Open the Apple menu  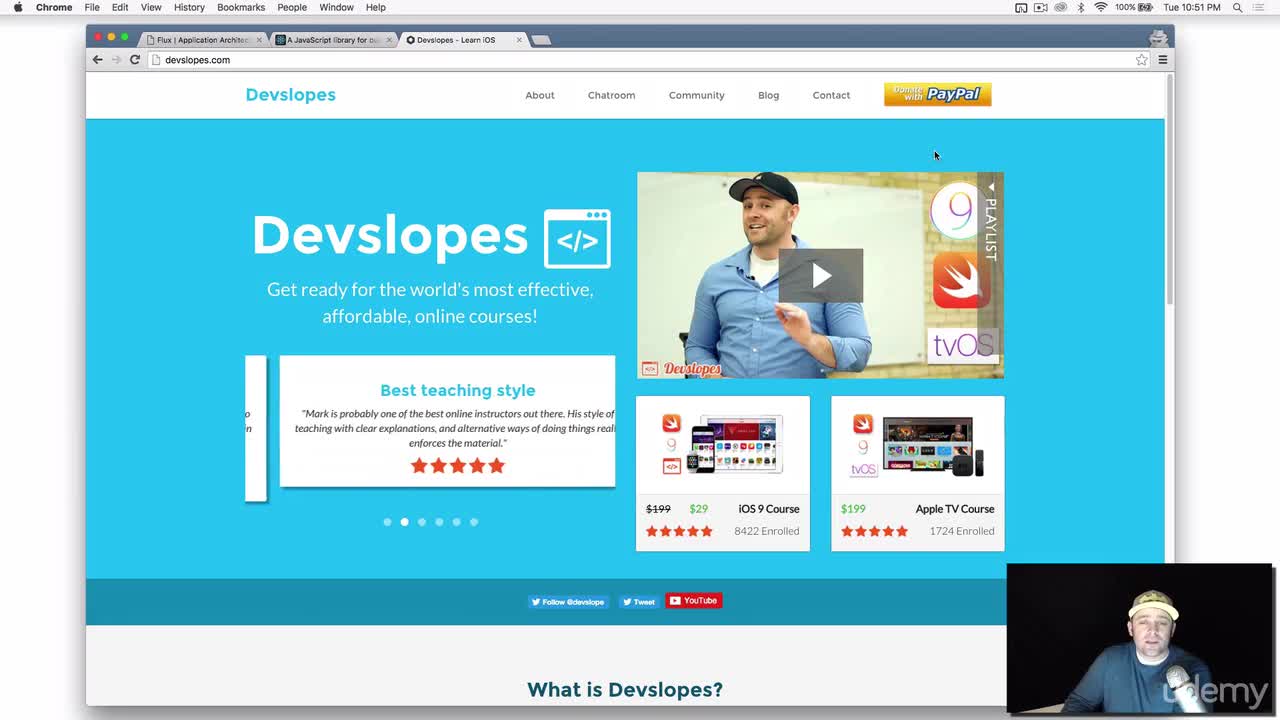click(x=17, y=7)
